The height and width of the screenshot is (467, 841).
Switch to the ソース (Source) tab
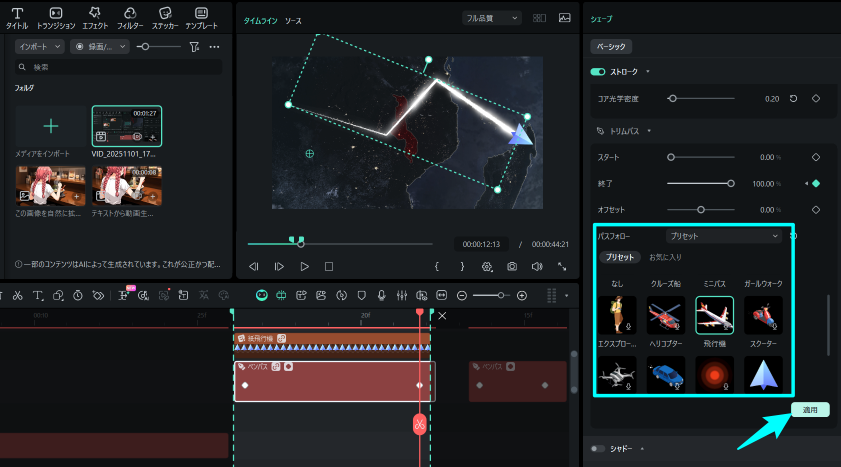[293, 20]
